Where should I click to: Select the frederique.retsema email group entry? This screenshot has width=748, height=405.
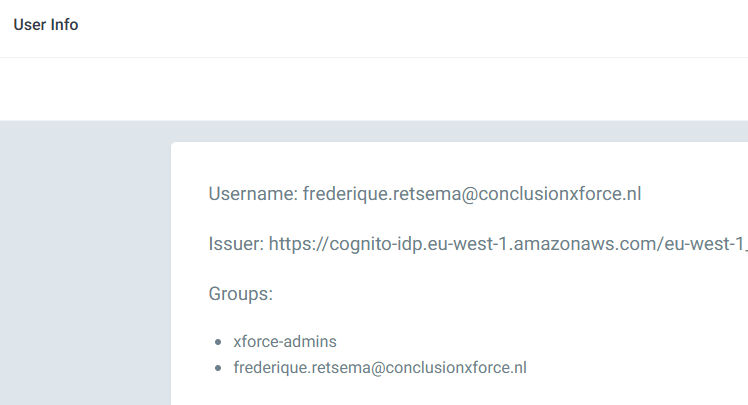(380, 367)
